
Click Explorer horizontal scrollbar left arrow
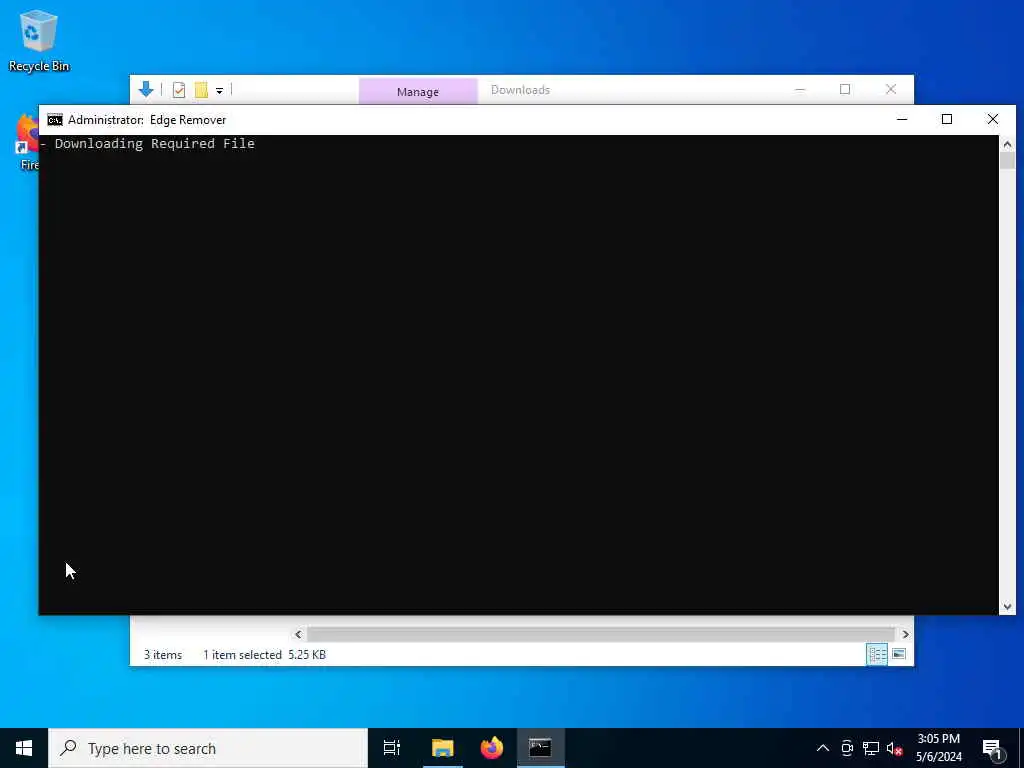tap(298, 634)
